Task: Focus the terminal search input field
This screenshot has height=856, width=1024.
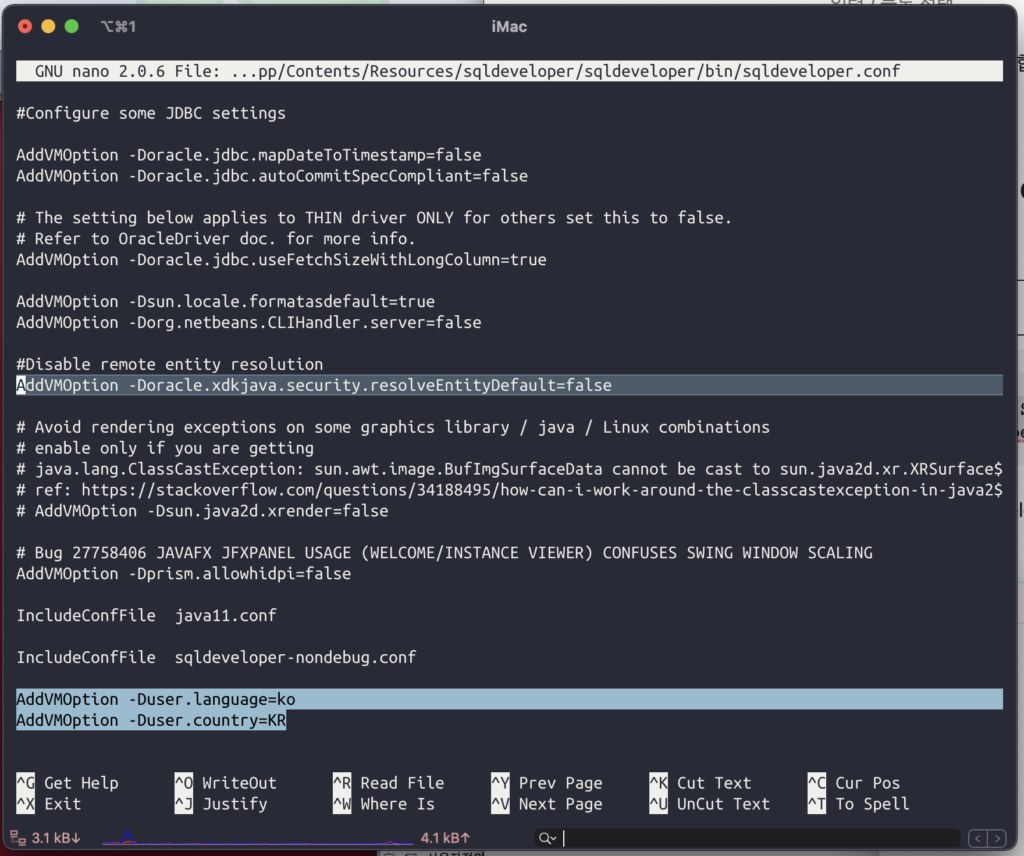Action: (x=761, y=838)
